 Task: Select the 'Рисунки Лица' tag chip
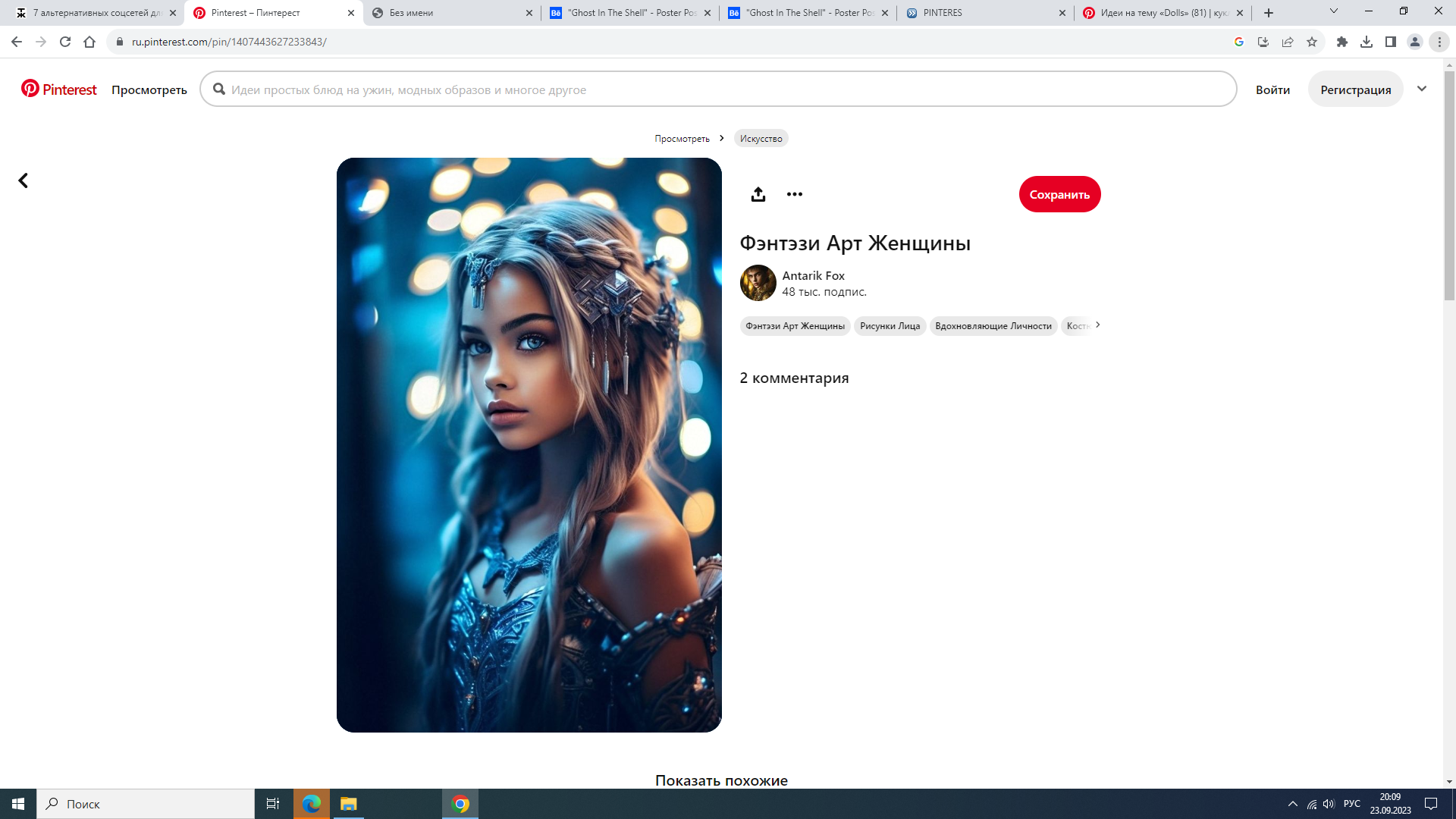point(890,325)
